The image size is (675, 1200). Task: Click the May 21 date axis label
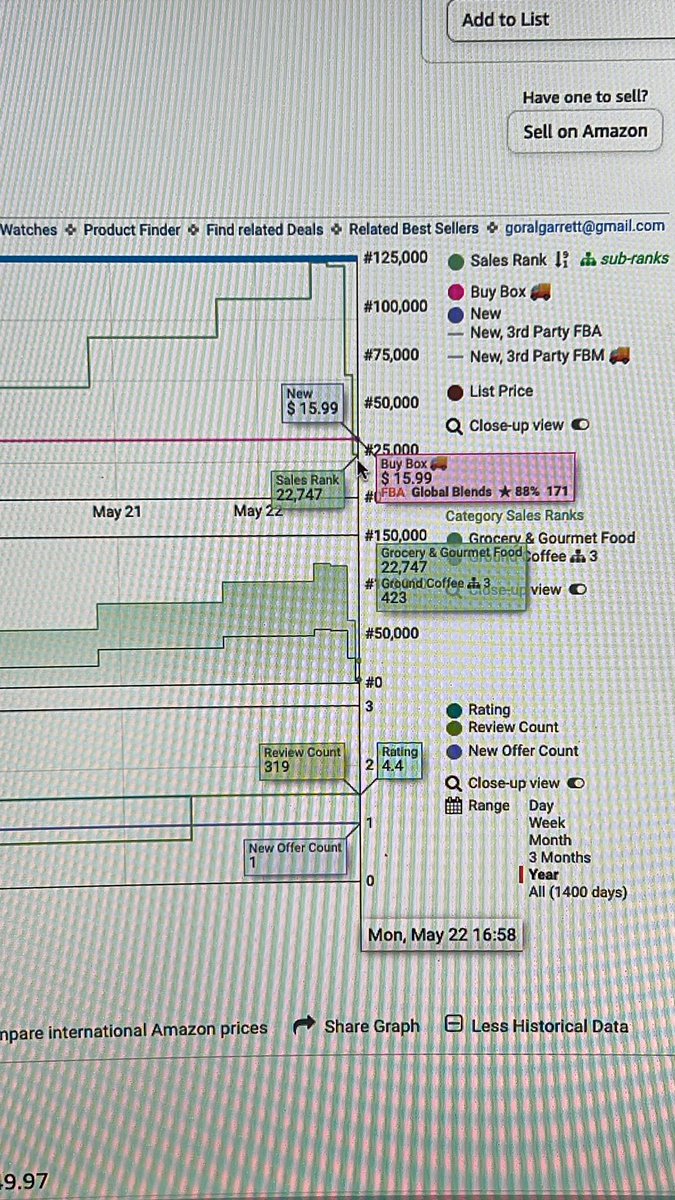[117, 512]
